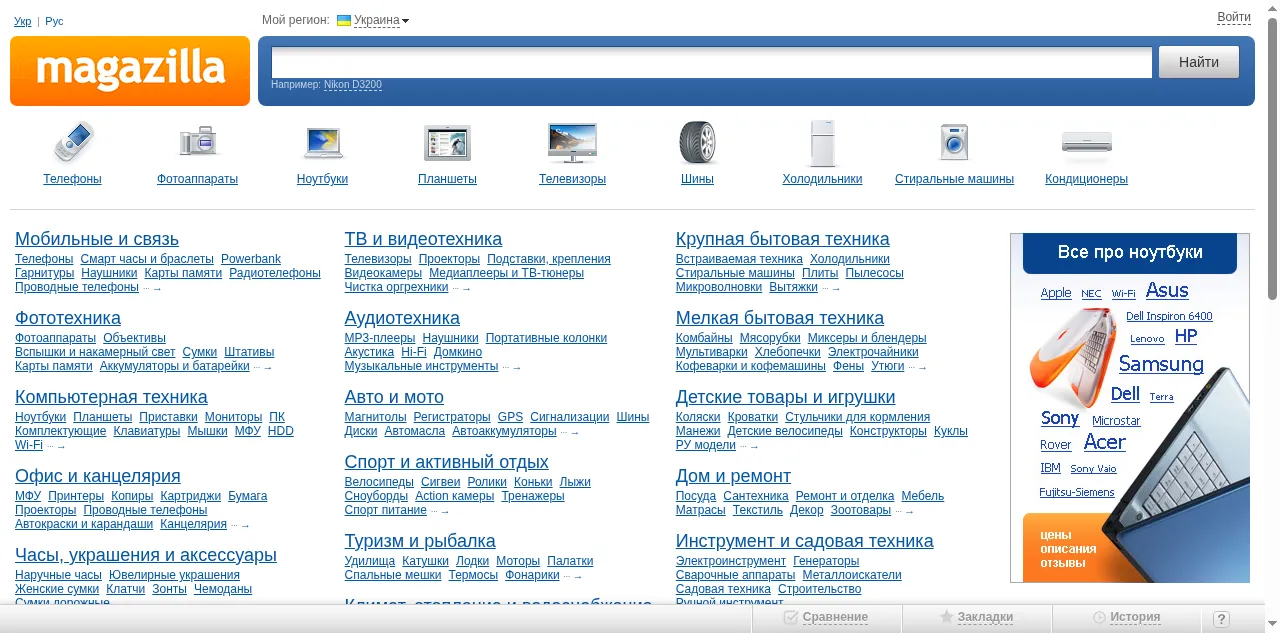
Task: Click the Медиаплееры и ТВ-тюнеры link
Action: tap(506, 273)
